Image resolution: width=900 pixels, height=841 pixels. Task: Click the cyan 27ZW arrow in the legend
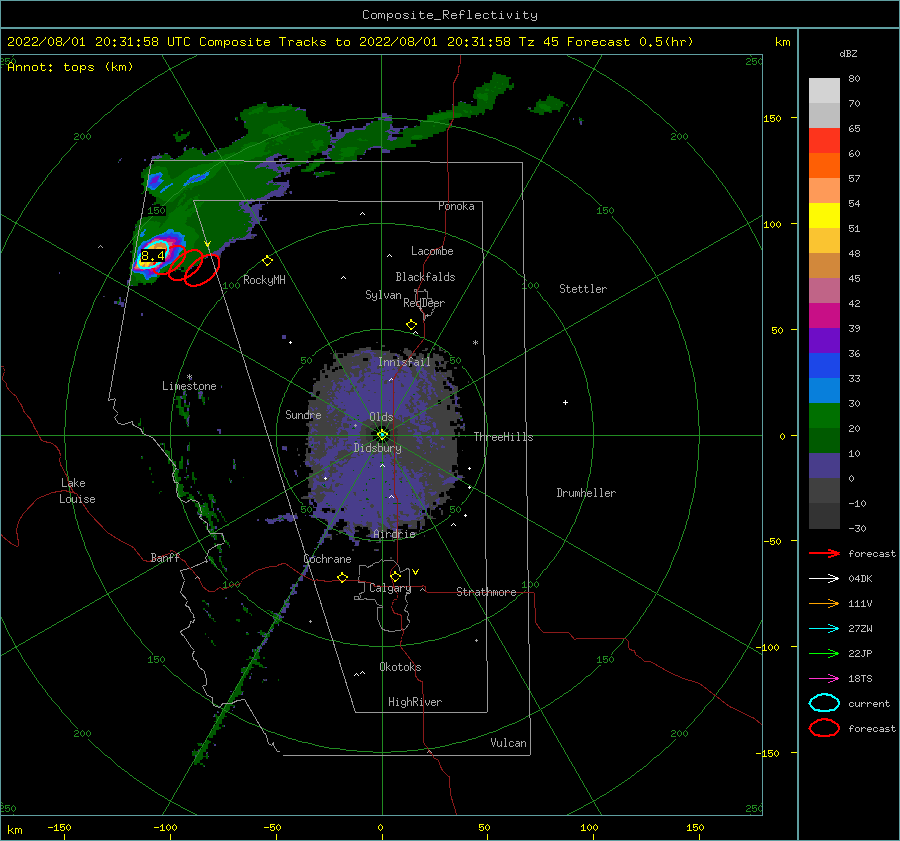(824, 629)
